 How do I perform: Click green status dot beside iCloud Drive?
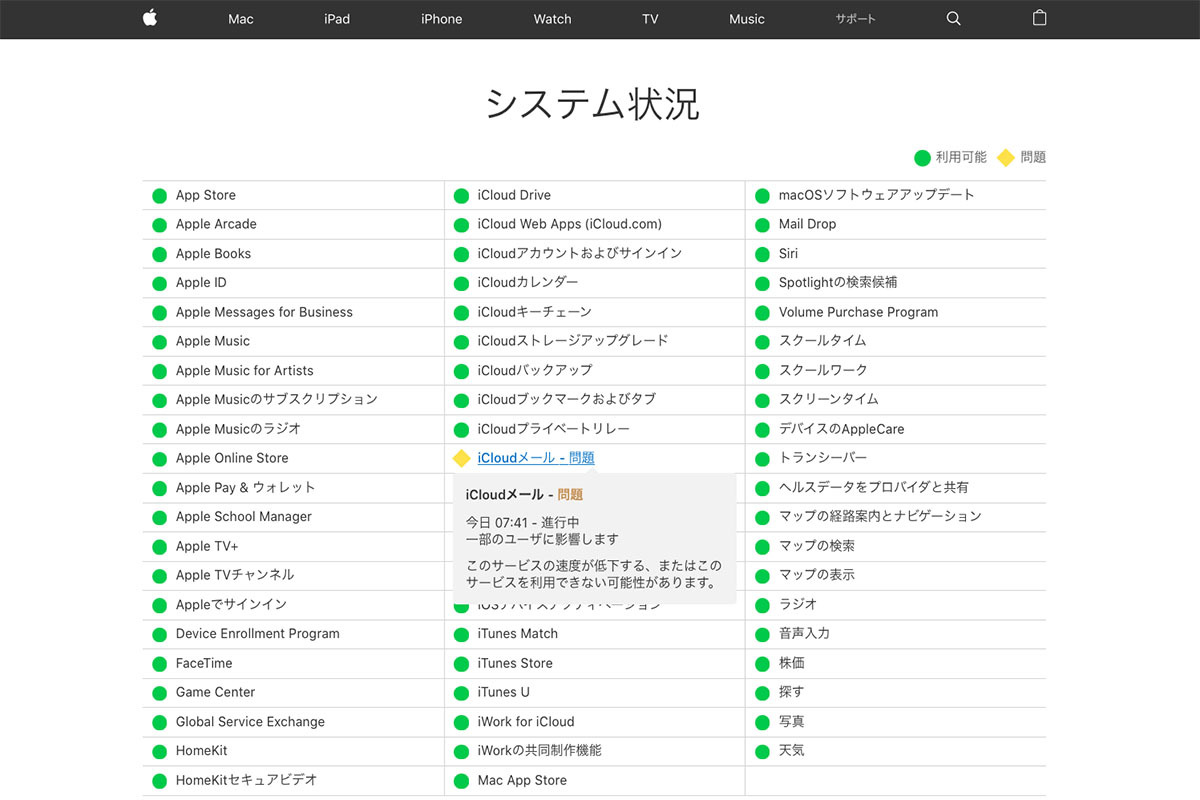[461, 196]
